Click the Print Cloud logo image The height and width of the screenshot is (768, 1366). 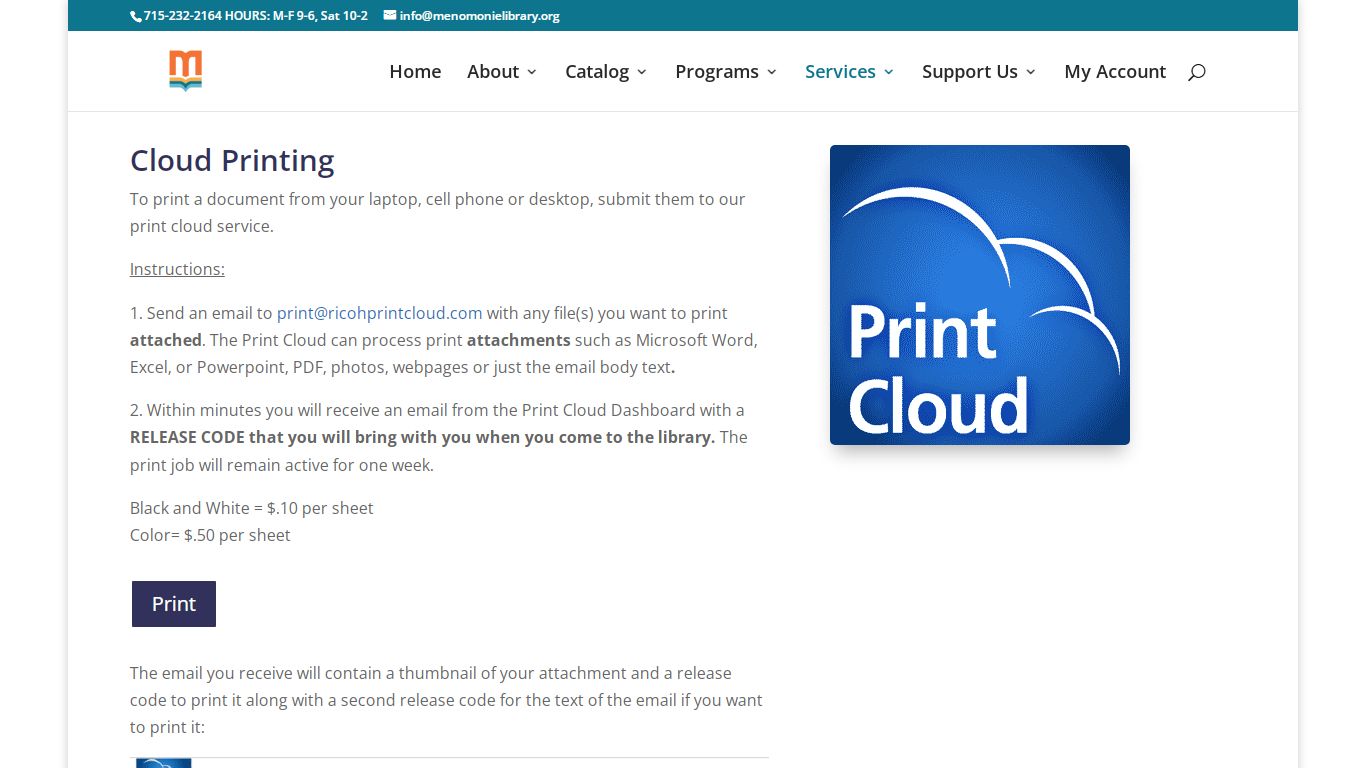tap(980, 295)
